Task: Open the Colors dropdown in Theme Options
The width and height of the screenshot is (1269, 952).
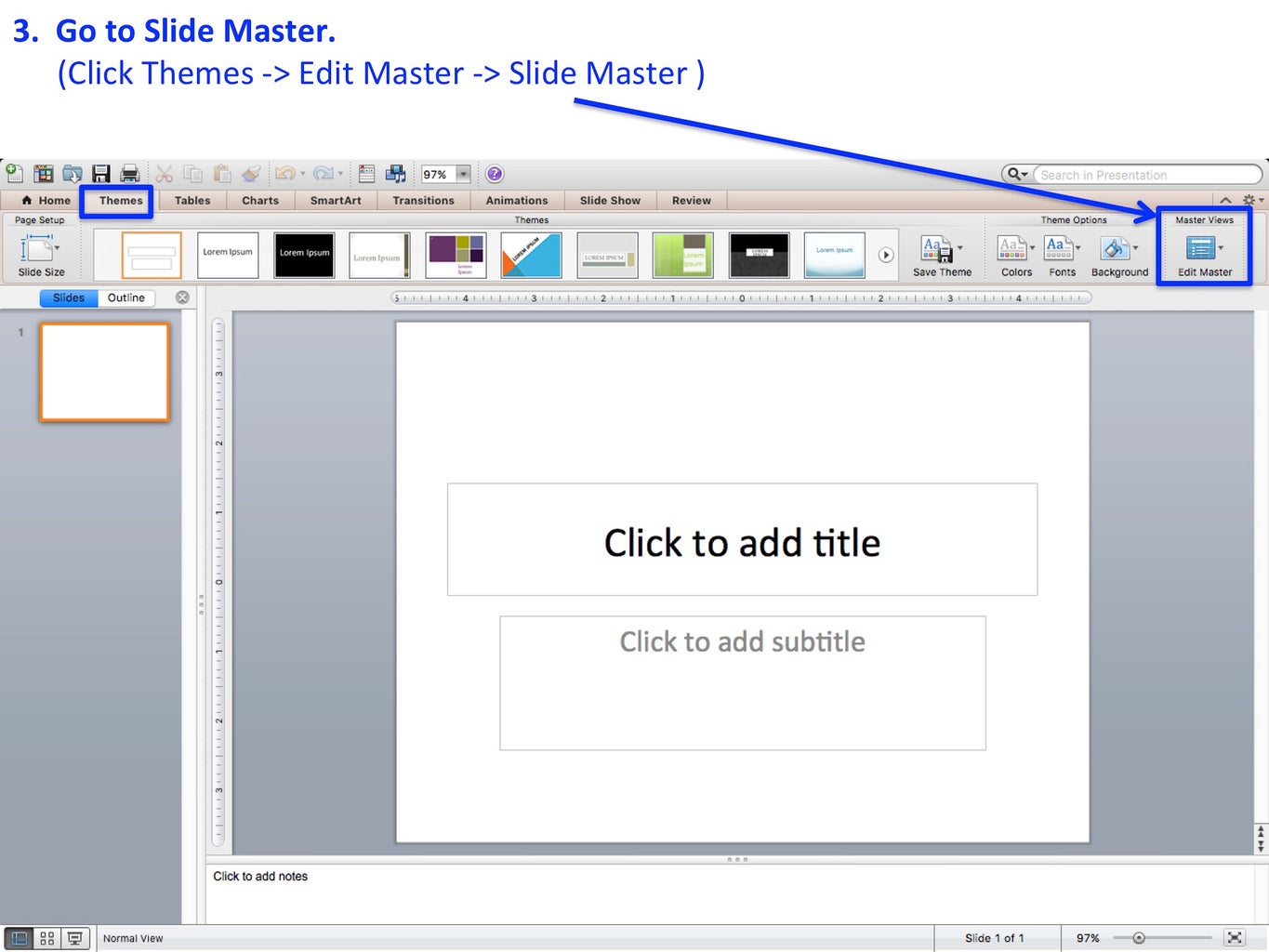Action: [x=1013, y=251]
